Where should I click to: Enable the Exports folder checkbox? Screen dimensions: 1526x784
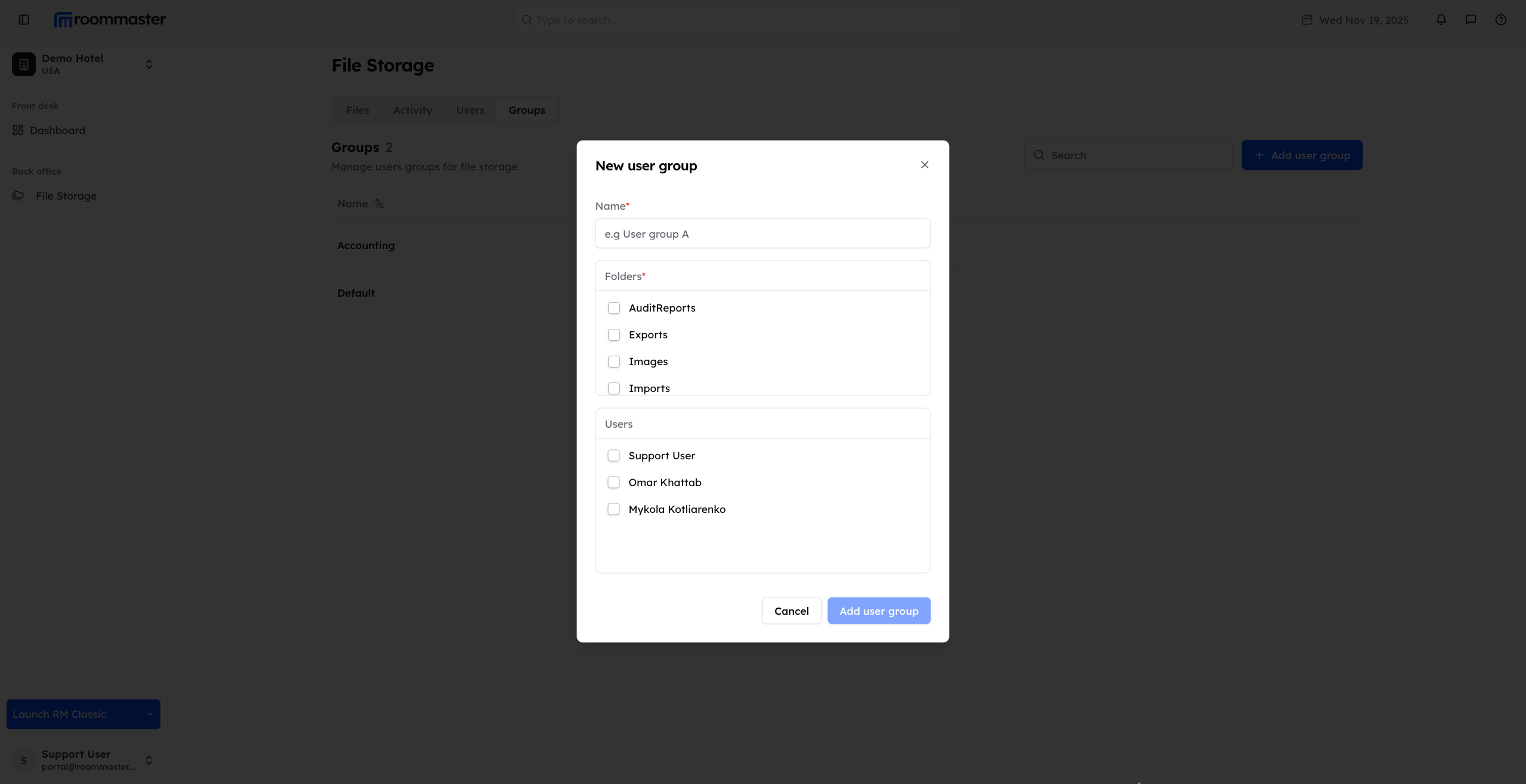614,334
